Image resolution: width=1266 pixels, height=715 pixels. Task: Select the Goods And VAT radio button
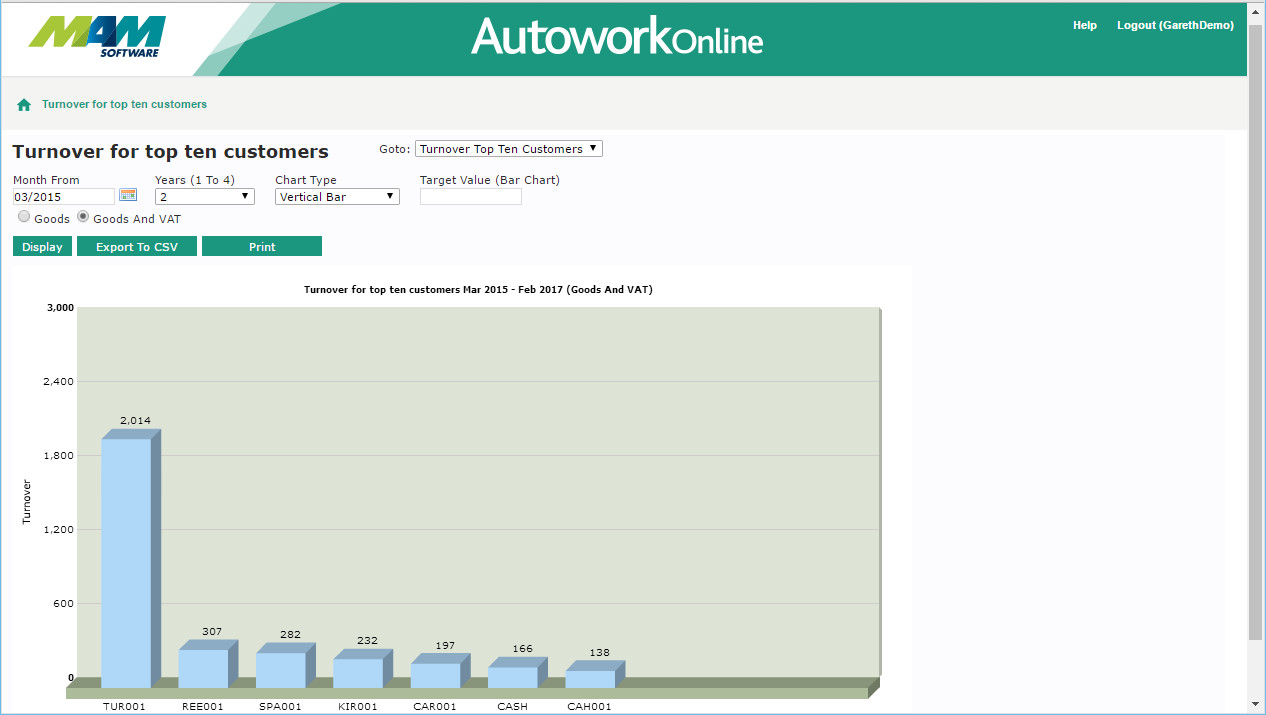coord(83,217)
